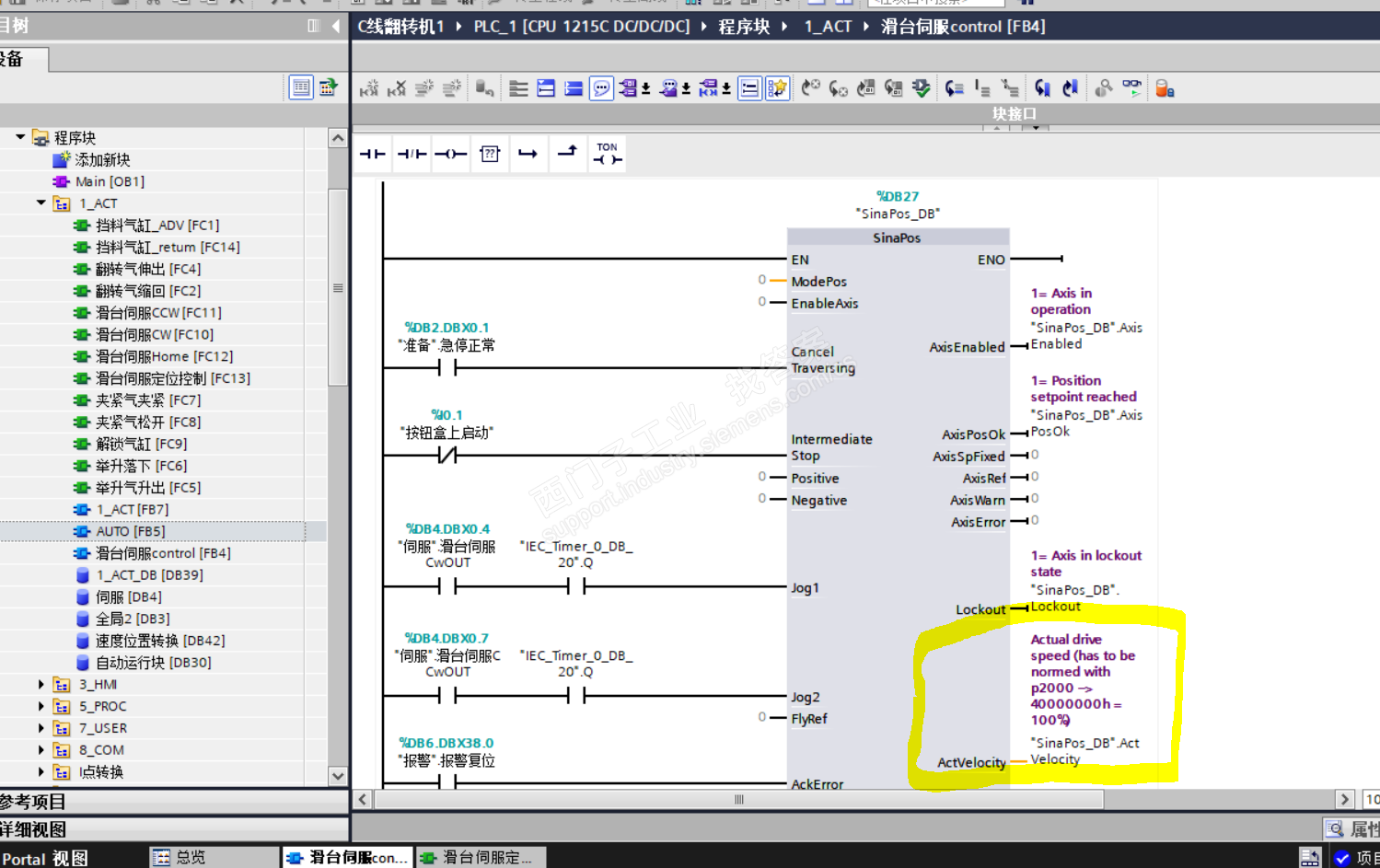Click the SinaPos block title

click(897, 237)
